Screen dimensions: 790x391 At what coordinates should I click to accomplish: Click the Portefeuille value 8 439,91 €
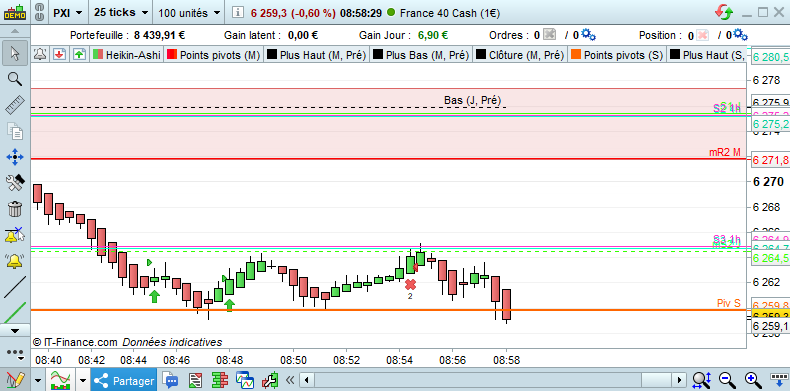coord(160,36)
